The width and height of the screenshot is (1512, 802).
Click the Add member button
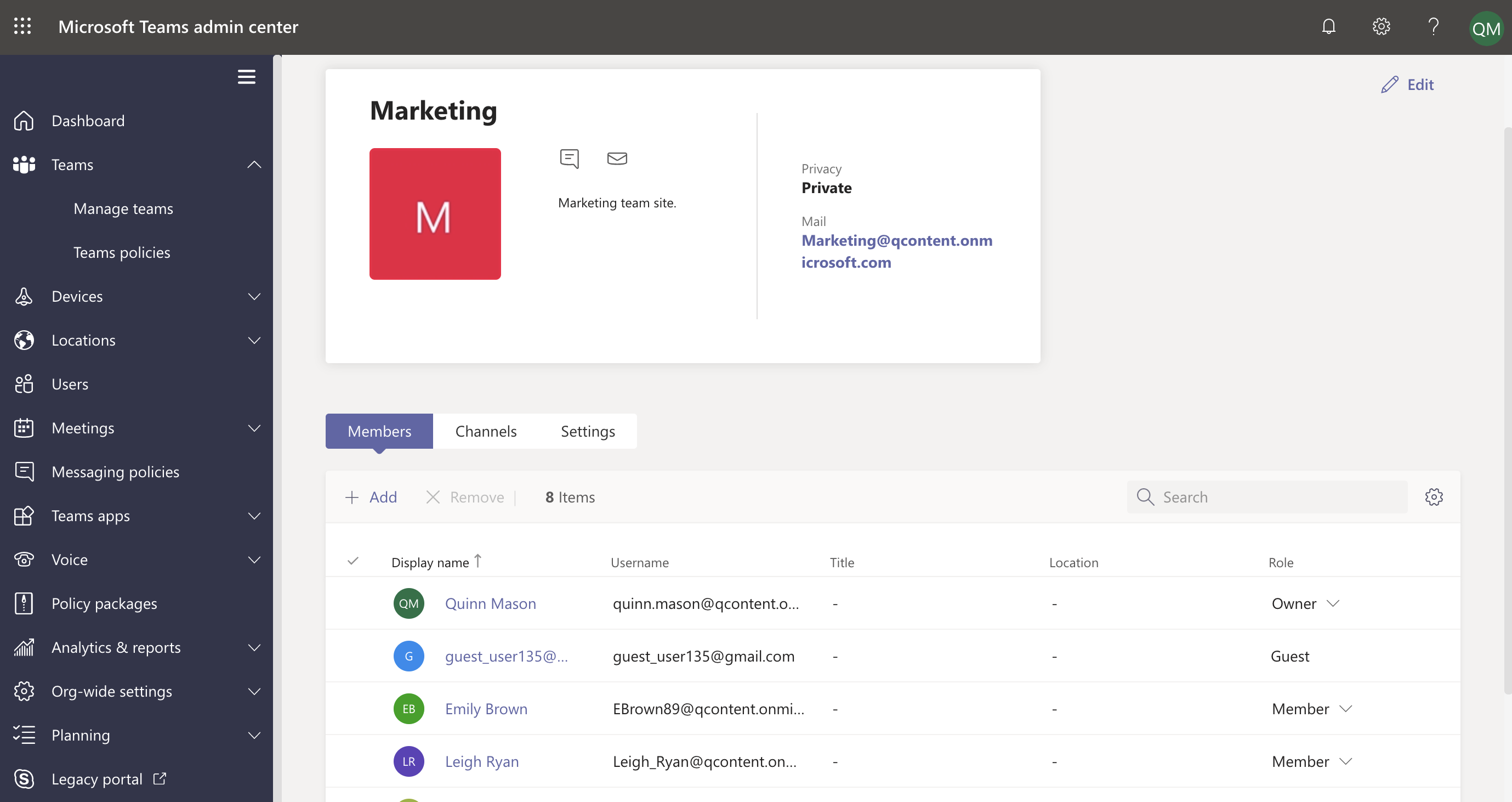[371, 496]
